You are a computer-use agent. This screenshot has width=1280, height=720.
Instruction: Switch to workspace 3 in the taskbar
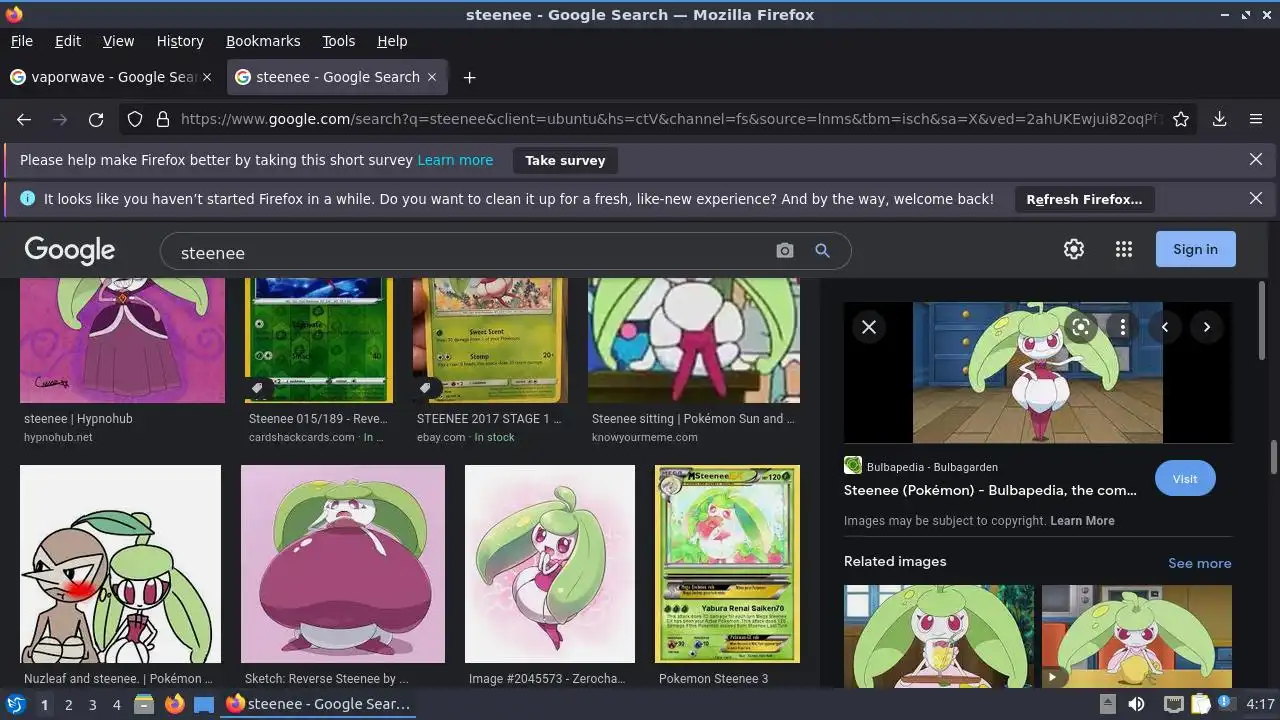[x=92, y=704]
